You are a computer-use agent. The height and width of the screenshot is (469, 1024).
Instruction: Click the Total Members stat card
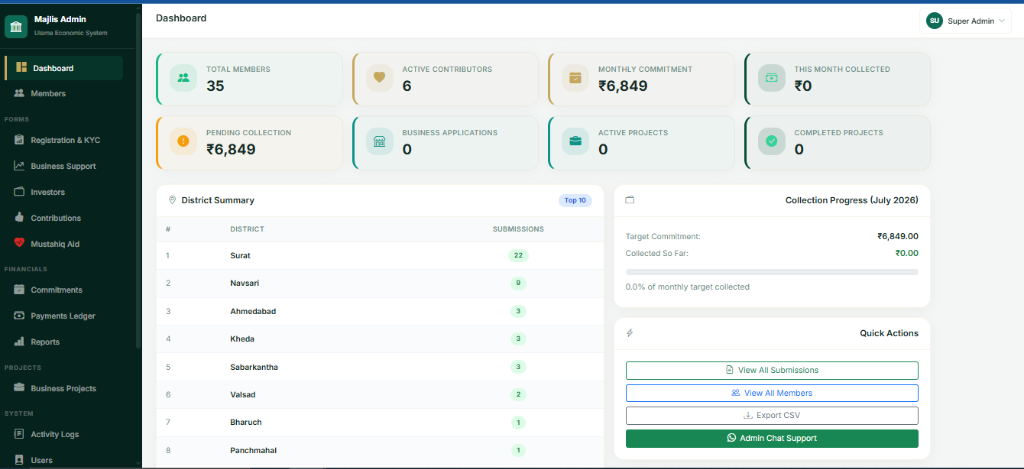tap(249, 78)
